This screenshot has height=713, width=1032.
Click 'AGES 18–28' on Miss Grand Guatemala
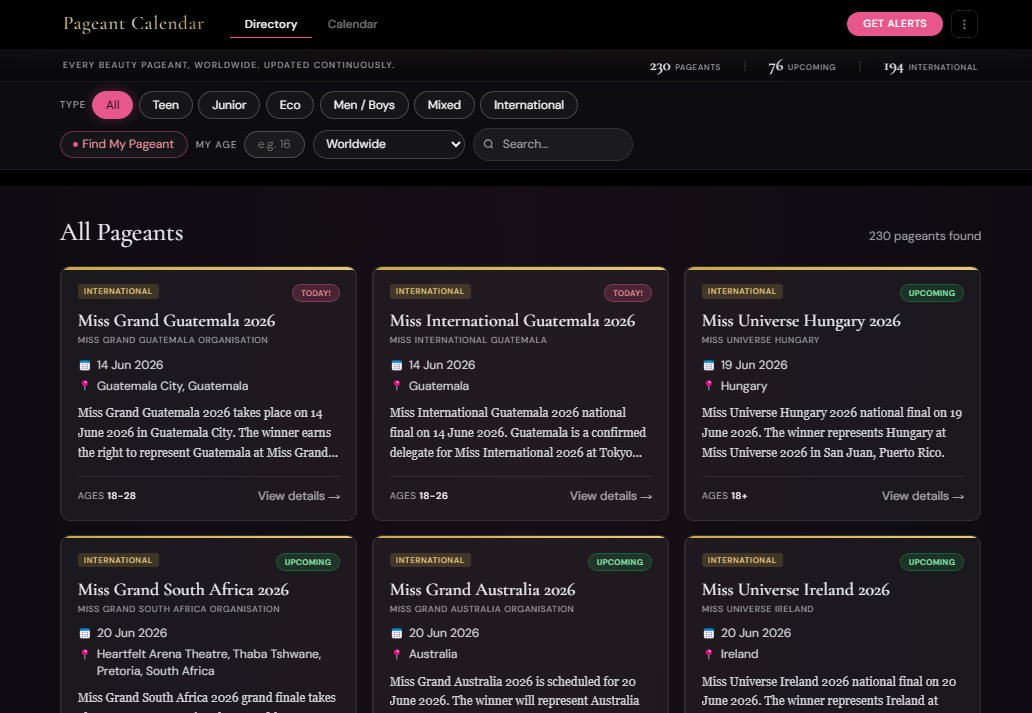pos(107,496)
